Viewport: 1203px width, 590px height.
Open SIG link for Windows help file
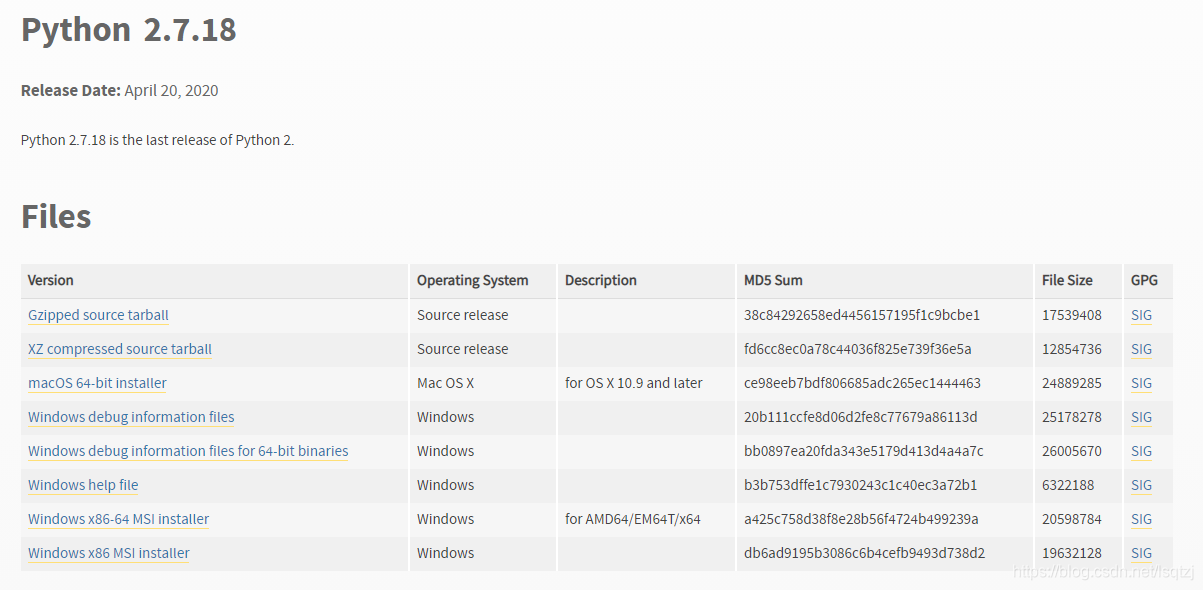point(1141,485)
